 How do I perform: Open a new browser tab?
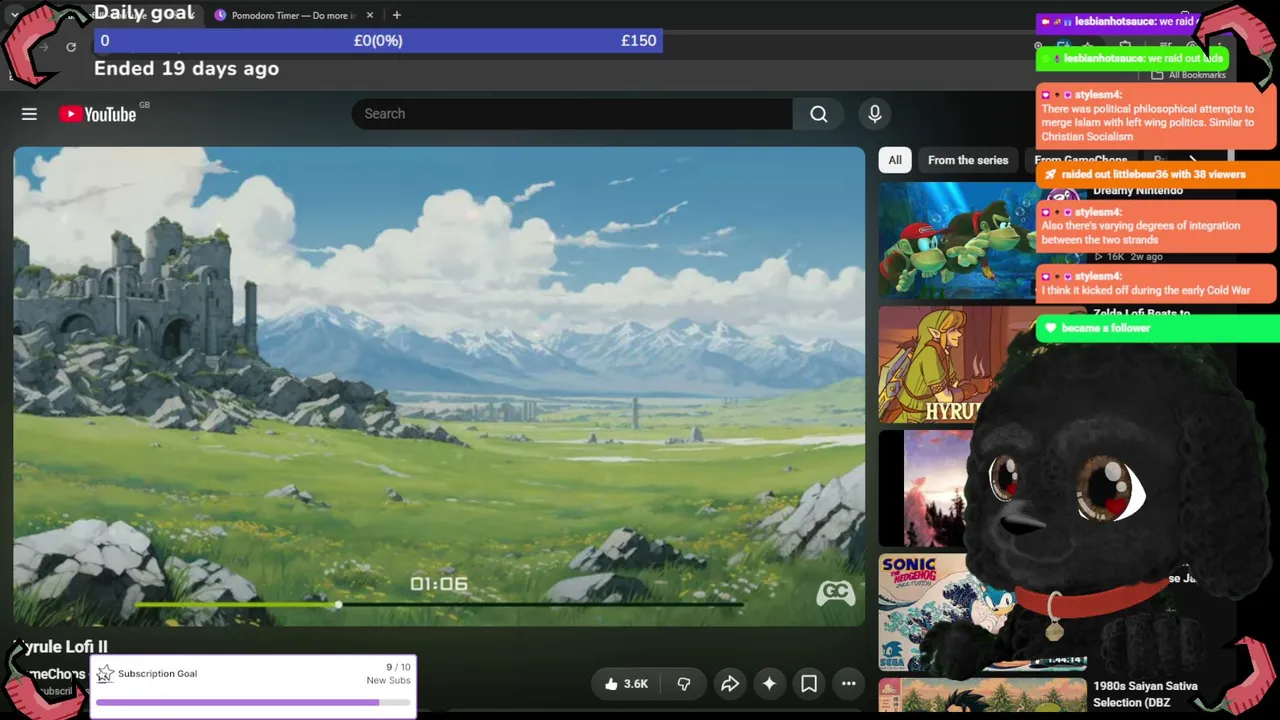(397, 15)
